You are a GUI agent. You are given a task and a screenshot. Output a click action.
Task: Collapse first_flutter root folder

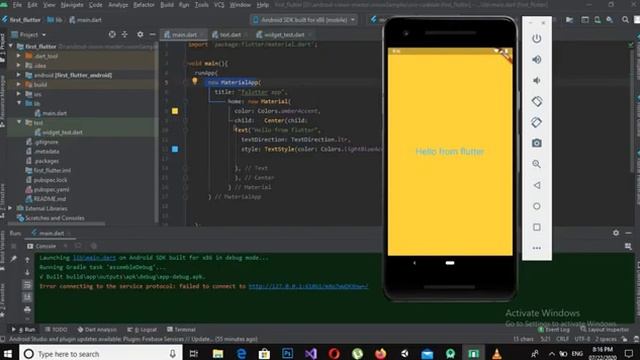point(11,46)
